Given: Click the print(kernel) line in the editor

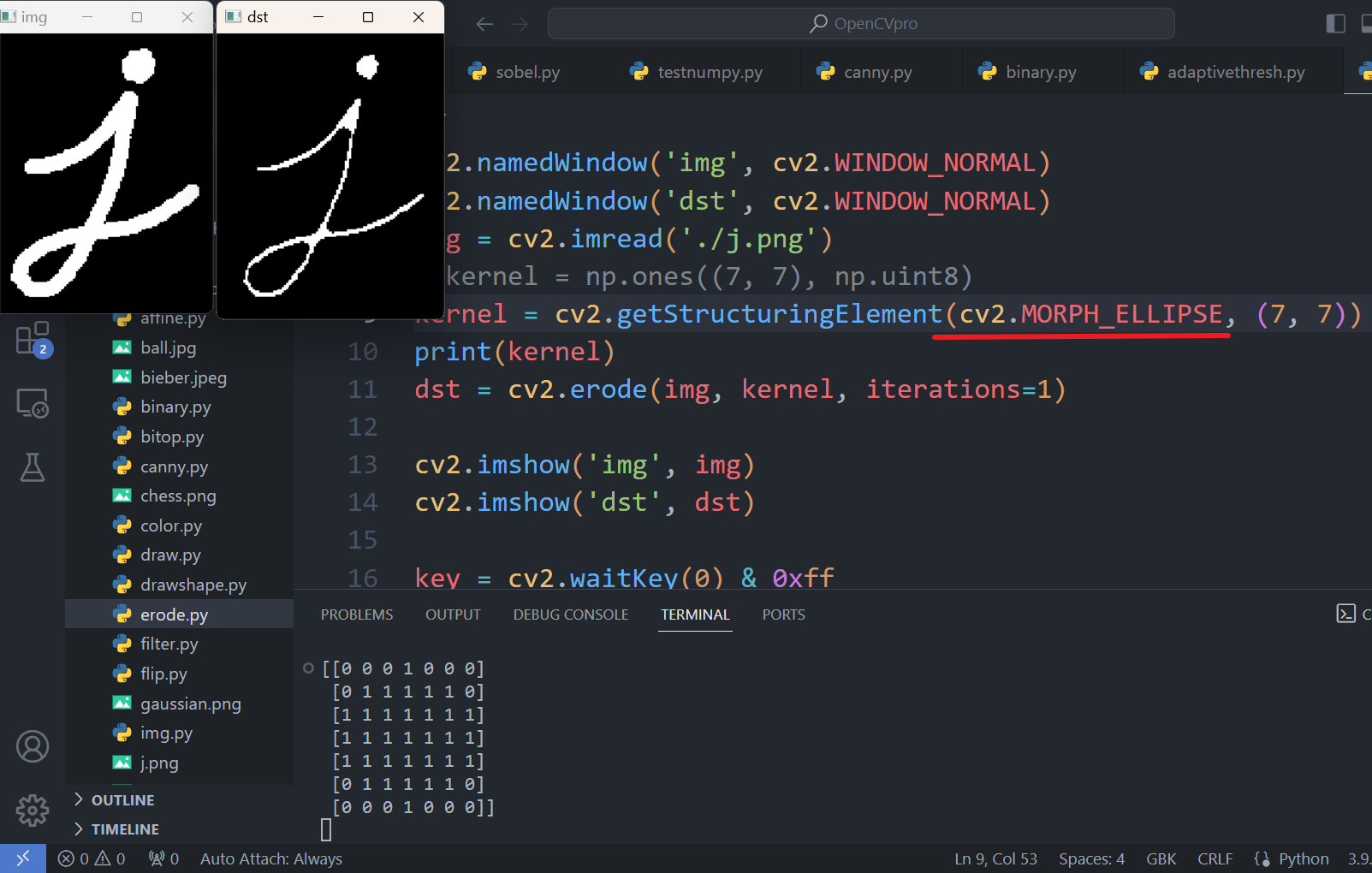Looking at the screenshot, I should pos(514,352).
